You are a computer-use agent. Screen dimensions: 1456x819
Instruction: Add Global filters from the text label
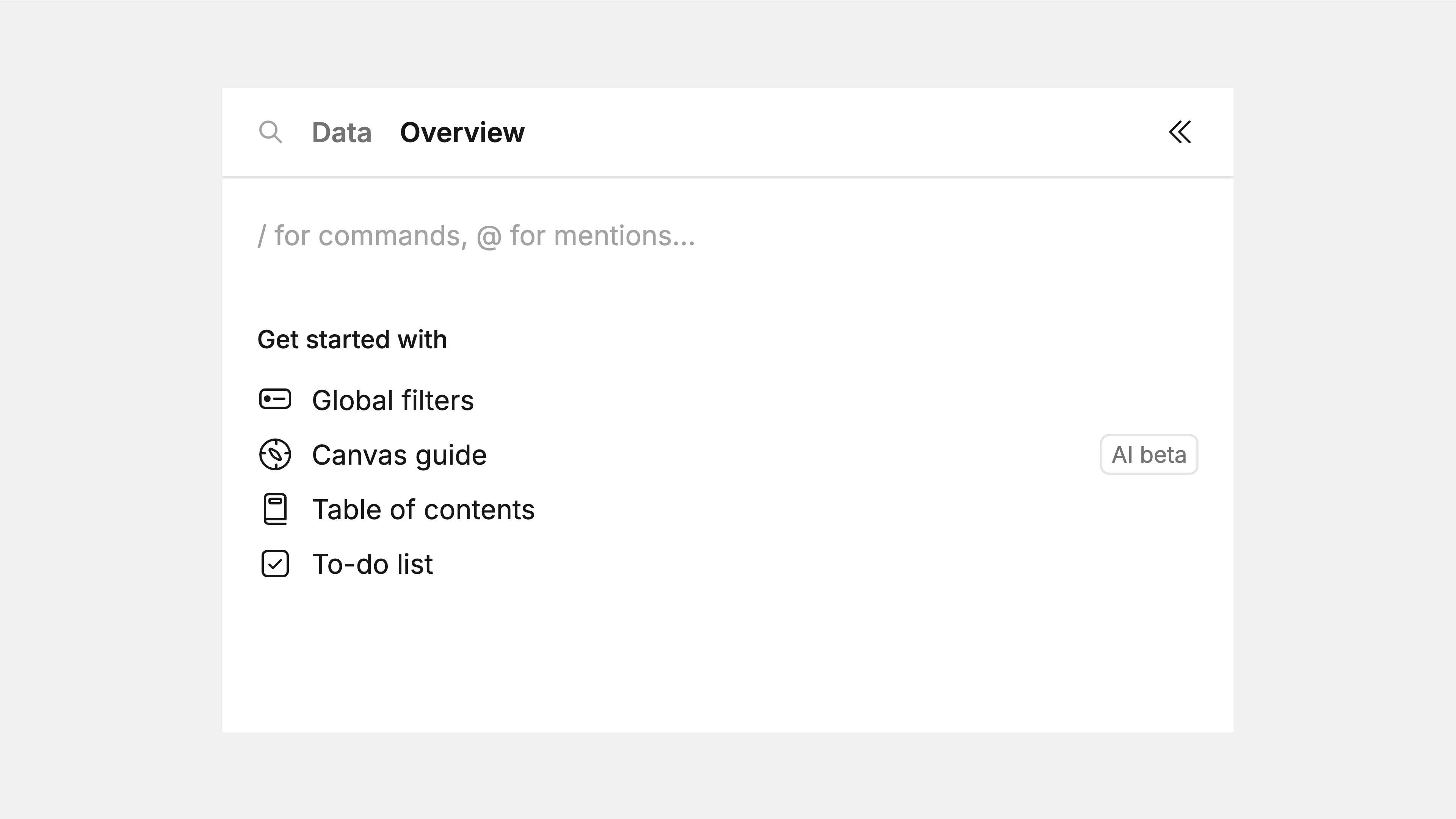point(392,400)
